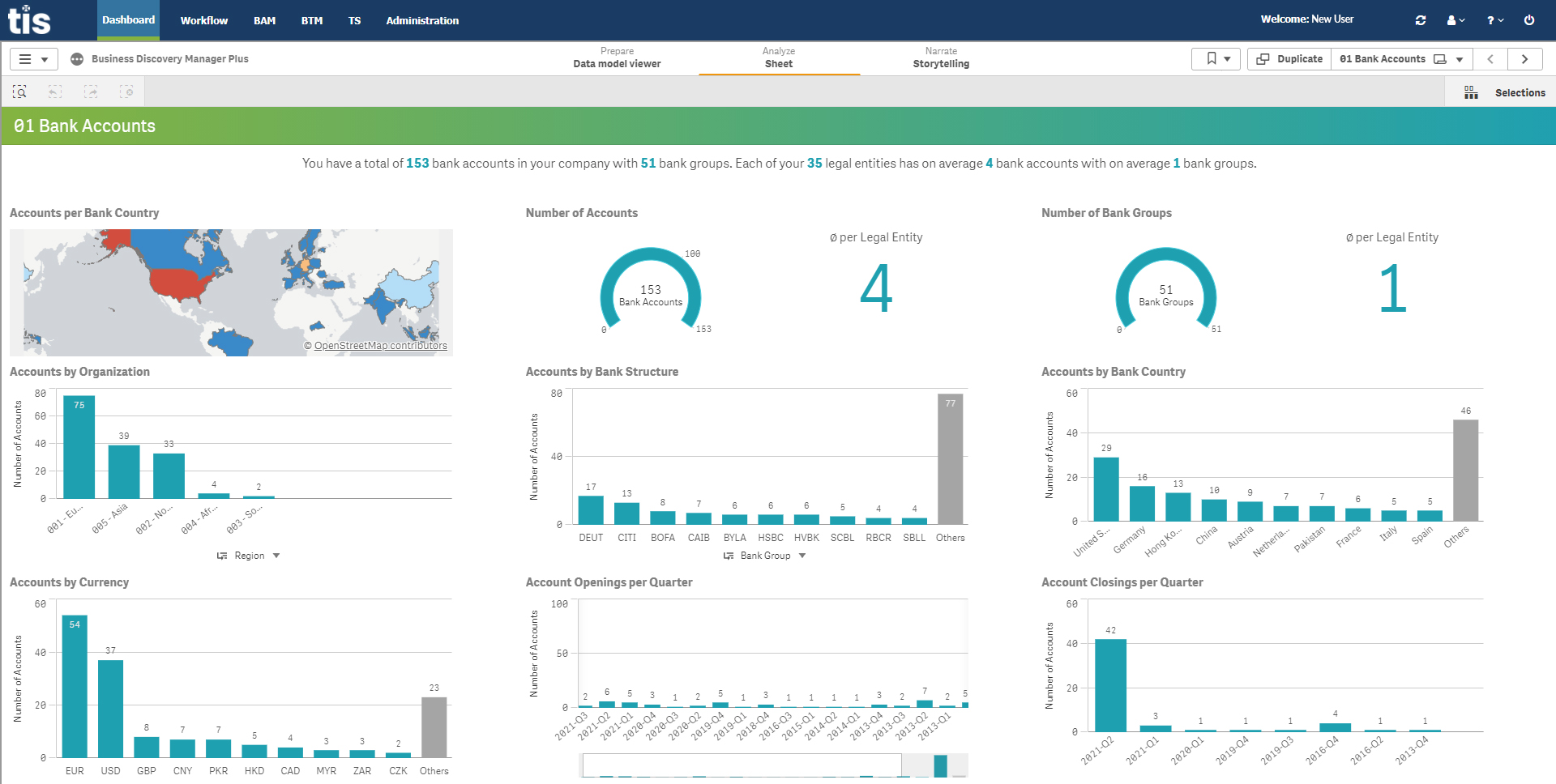Clear all selections using the clear icon
The width and height of the screenshot is (1556, 784).
(x=127, y=92)
